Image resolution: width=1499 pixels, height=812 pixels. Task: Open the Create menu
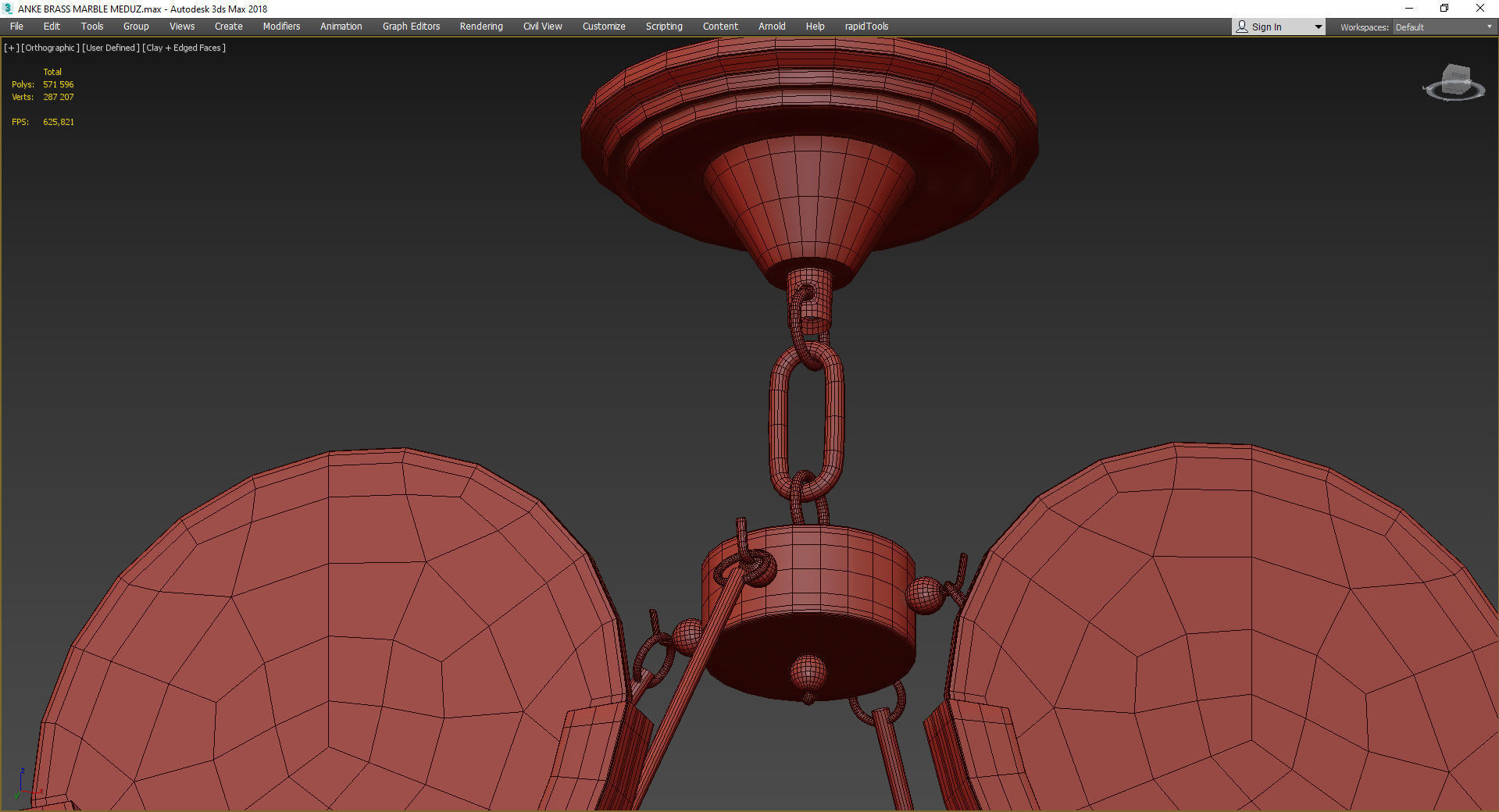[x=229, y=27]
